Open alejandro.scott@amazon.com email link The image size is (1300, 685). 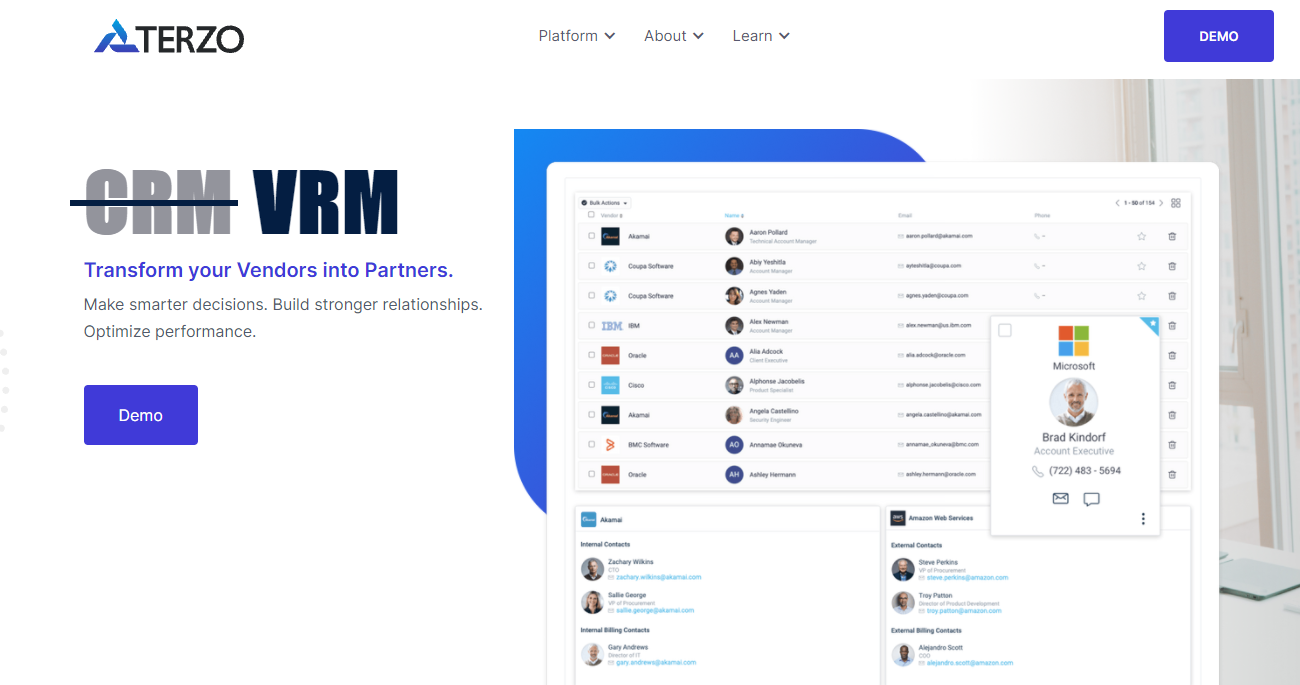click(x=969, y=662)
